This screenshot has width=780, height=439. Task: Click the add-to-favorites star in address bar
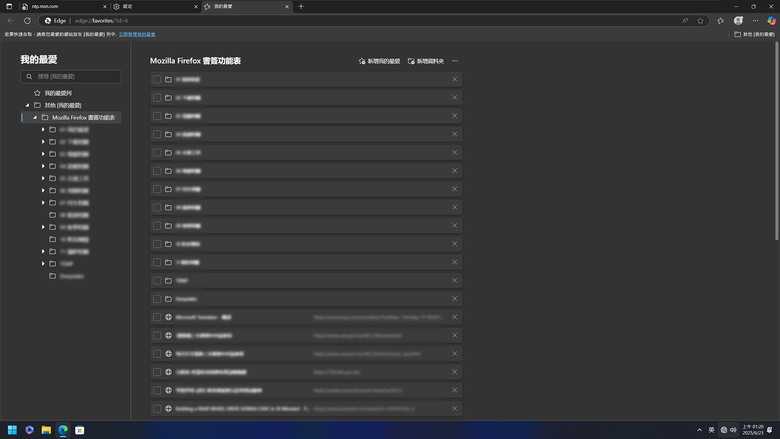(x=700, y=21)
